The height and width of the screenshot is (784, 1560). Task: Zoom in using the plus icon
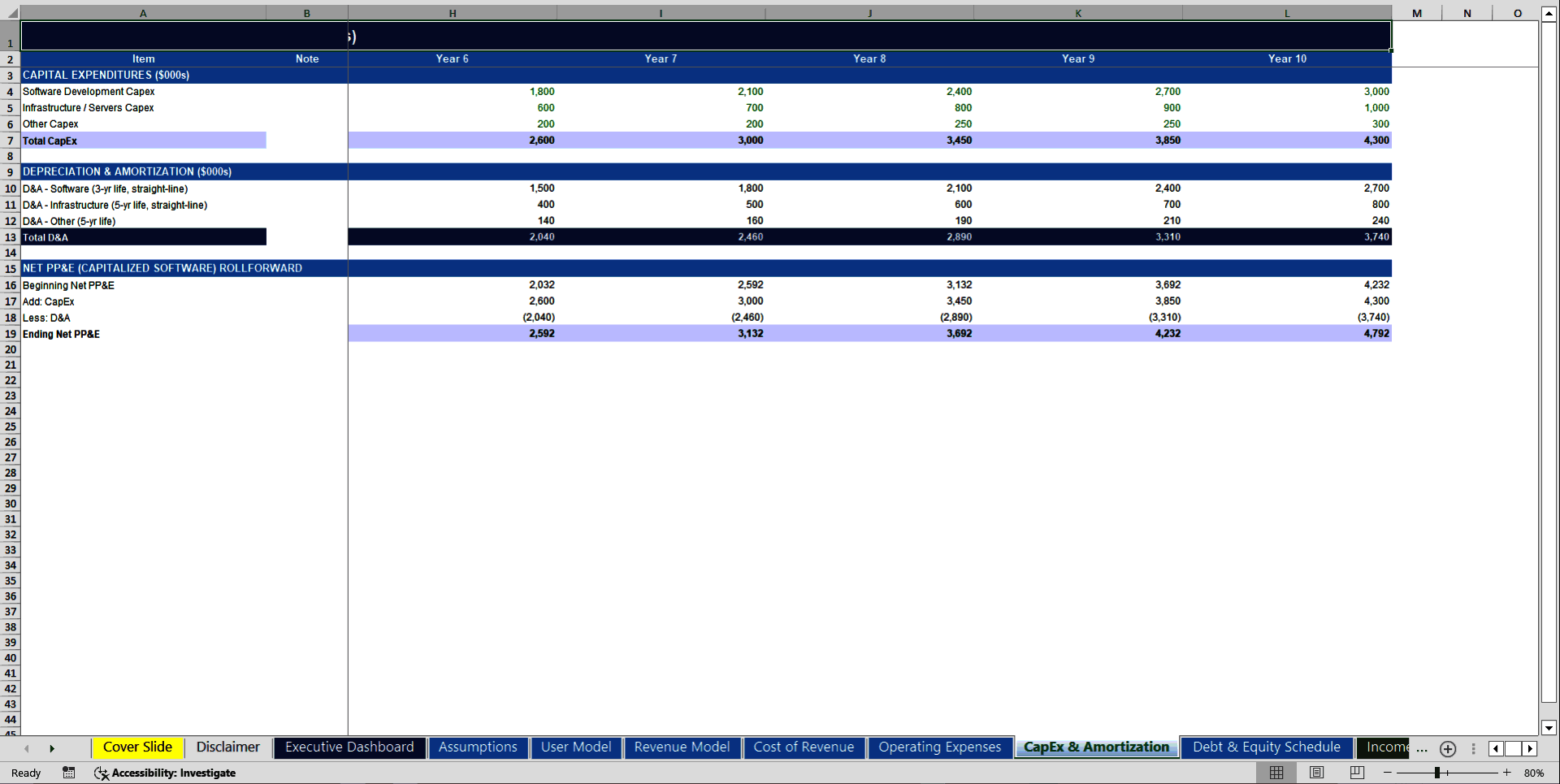click(x=1506, y=773)
